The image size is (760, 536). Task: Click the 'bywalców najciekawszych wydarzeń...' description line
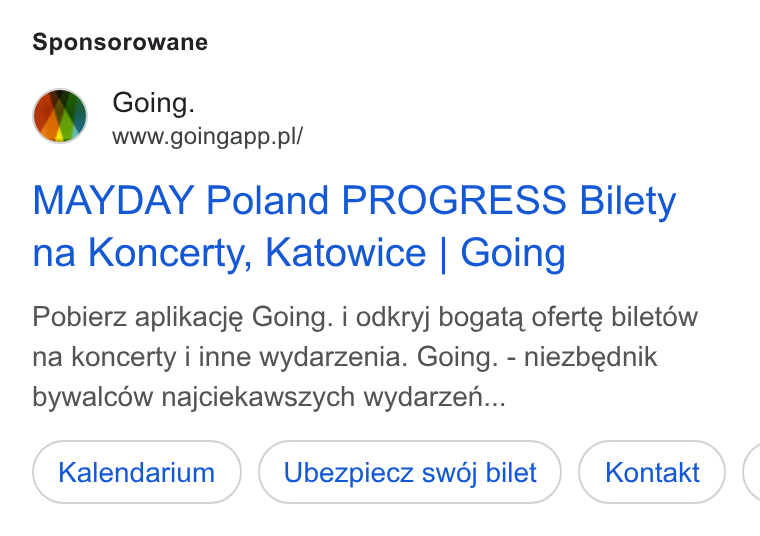click(x=269, y=397)
